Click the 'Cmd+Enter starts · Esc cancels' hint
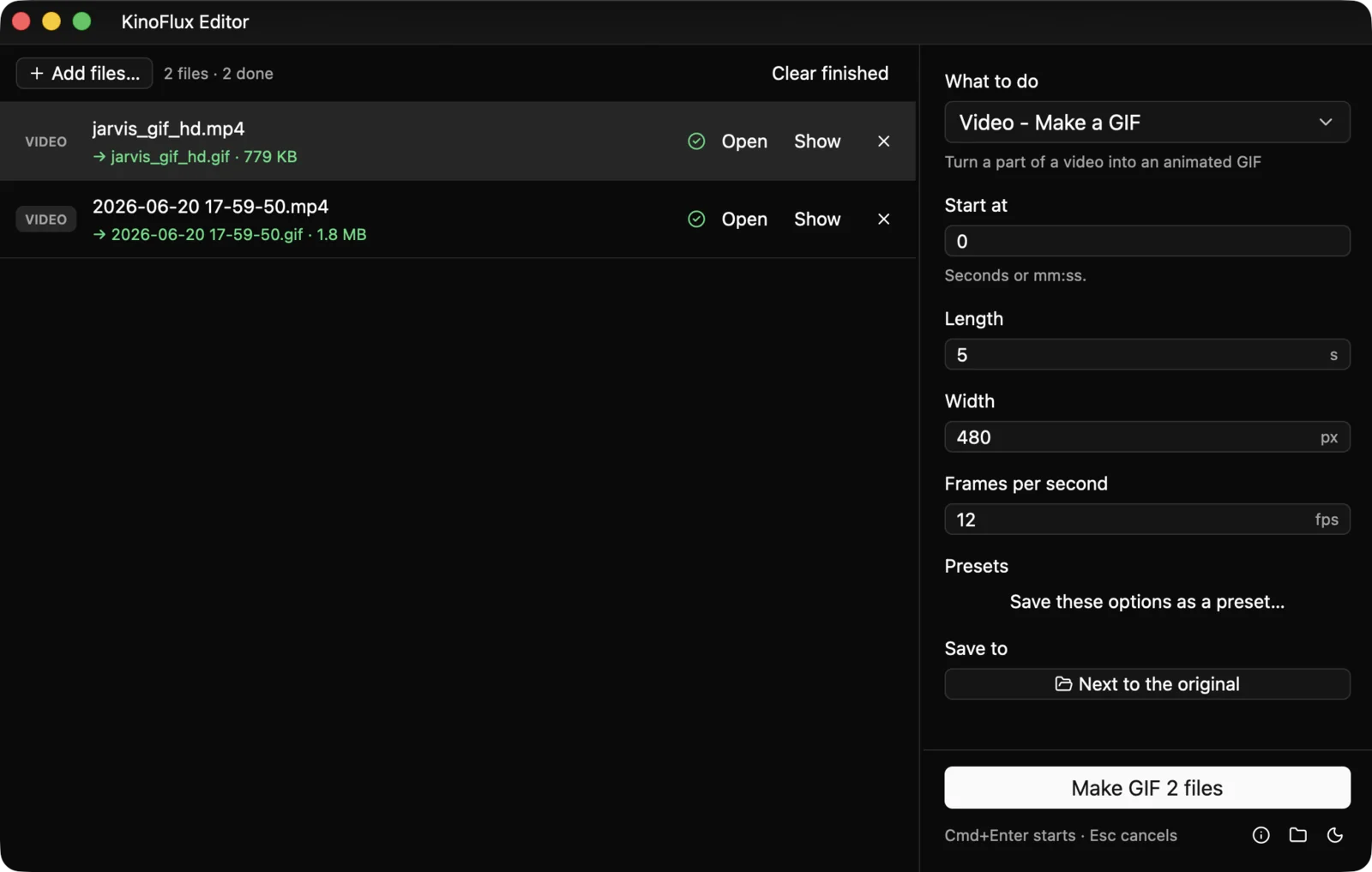The width and height of the screenshot is (1372, 872). point(1061,835)
